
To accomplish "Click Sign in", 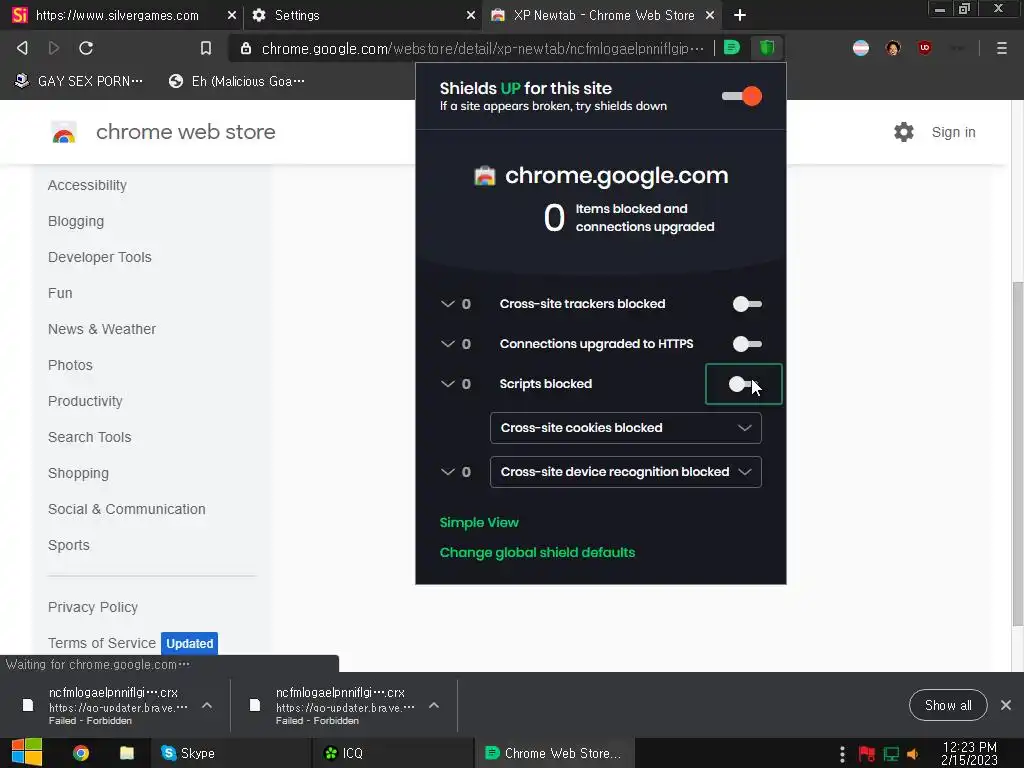I will (953, 132).
